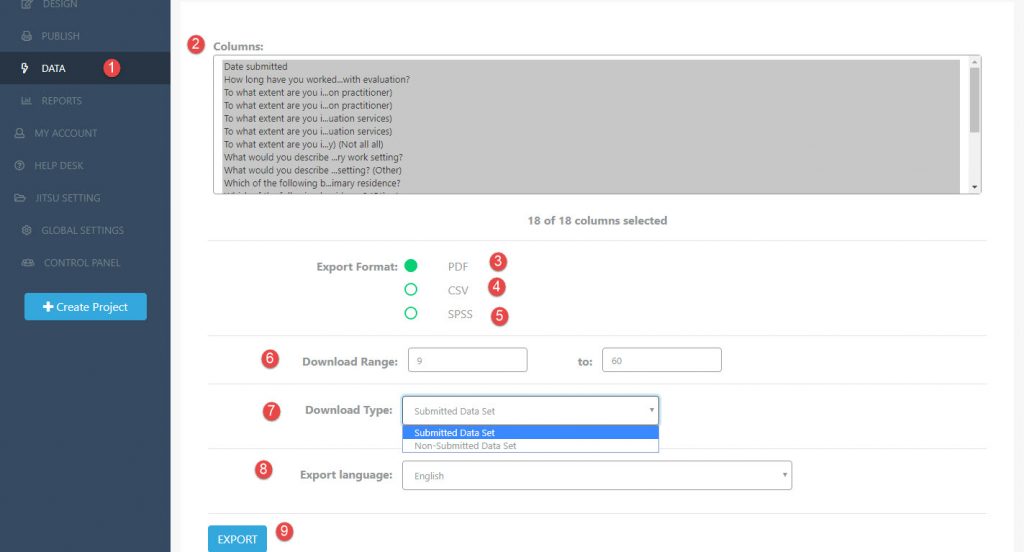Click the Columns list scrollbar down arrow
The height and width of the screenshot is (552, 1024).
click(x=974, y=187)
